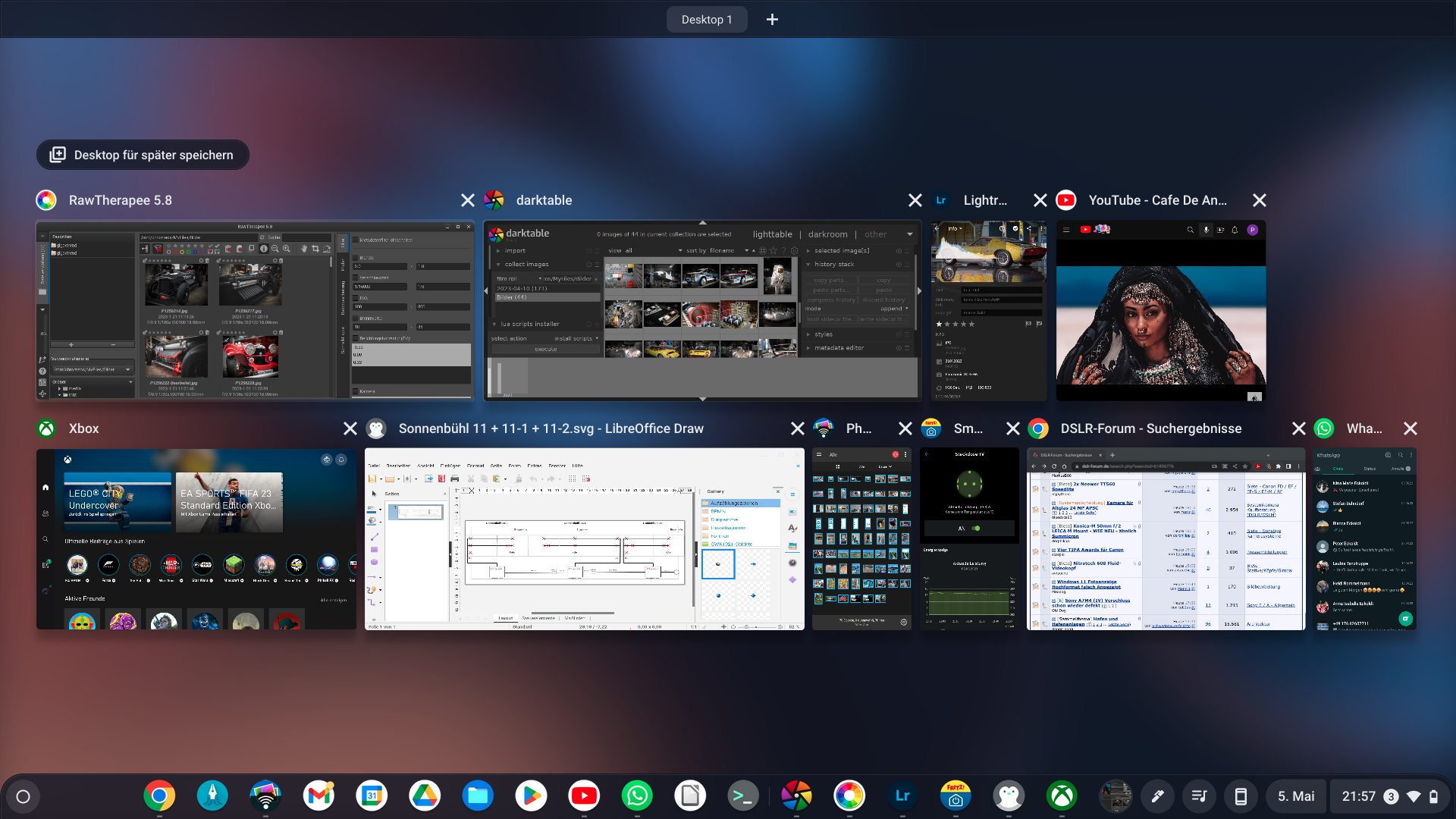Select the Desktop 1 desk tab
1456x819 pixels.
pos(706,20)
